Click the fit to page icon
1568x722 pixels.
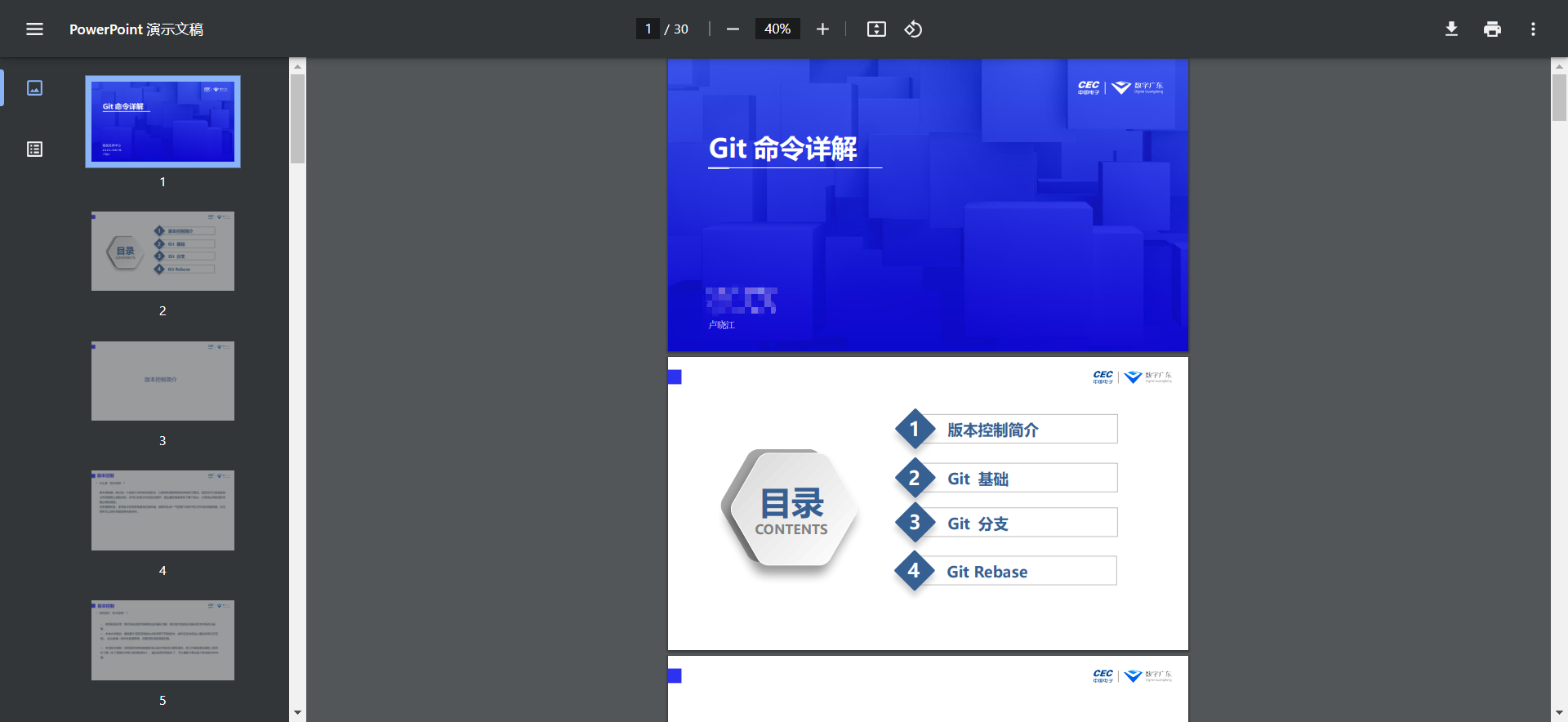pyautogui.click(x=876, y=29)
